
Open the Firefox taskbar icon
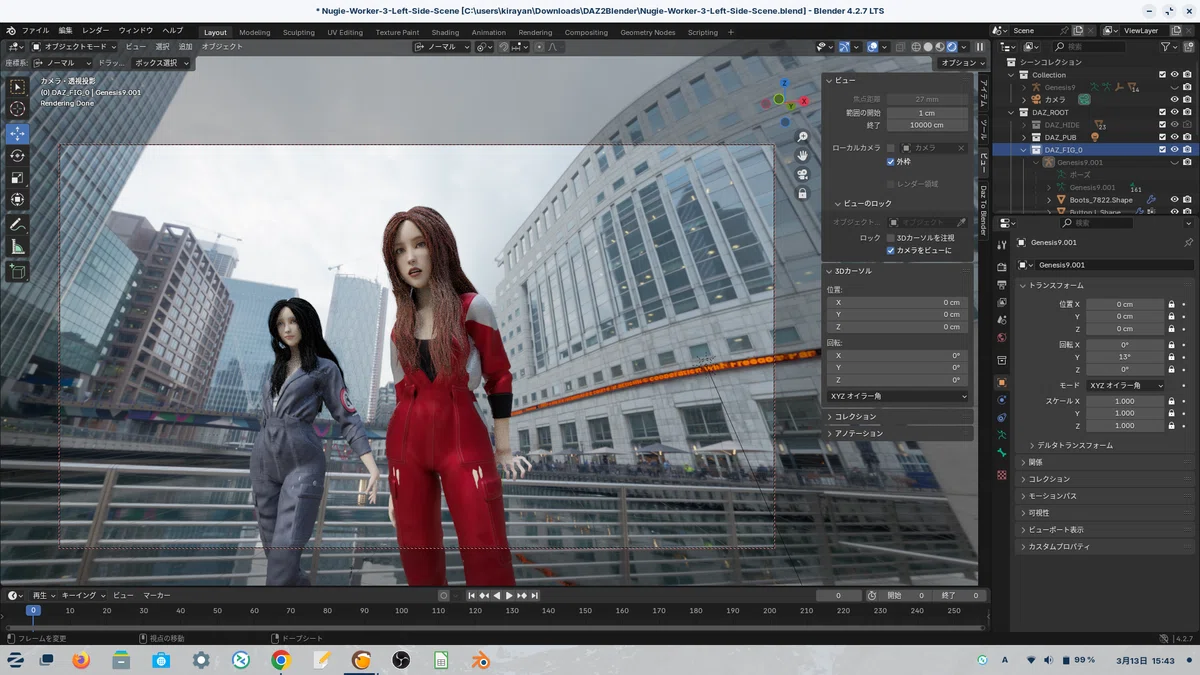tap(81, 660)
